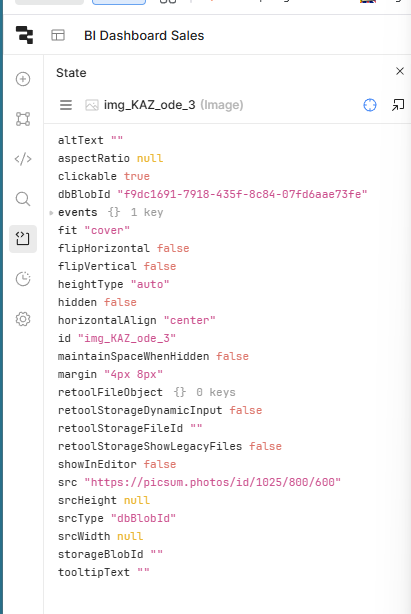Open the Releases and history icon
The image size is (411, 614).
23,279
